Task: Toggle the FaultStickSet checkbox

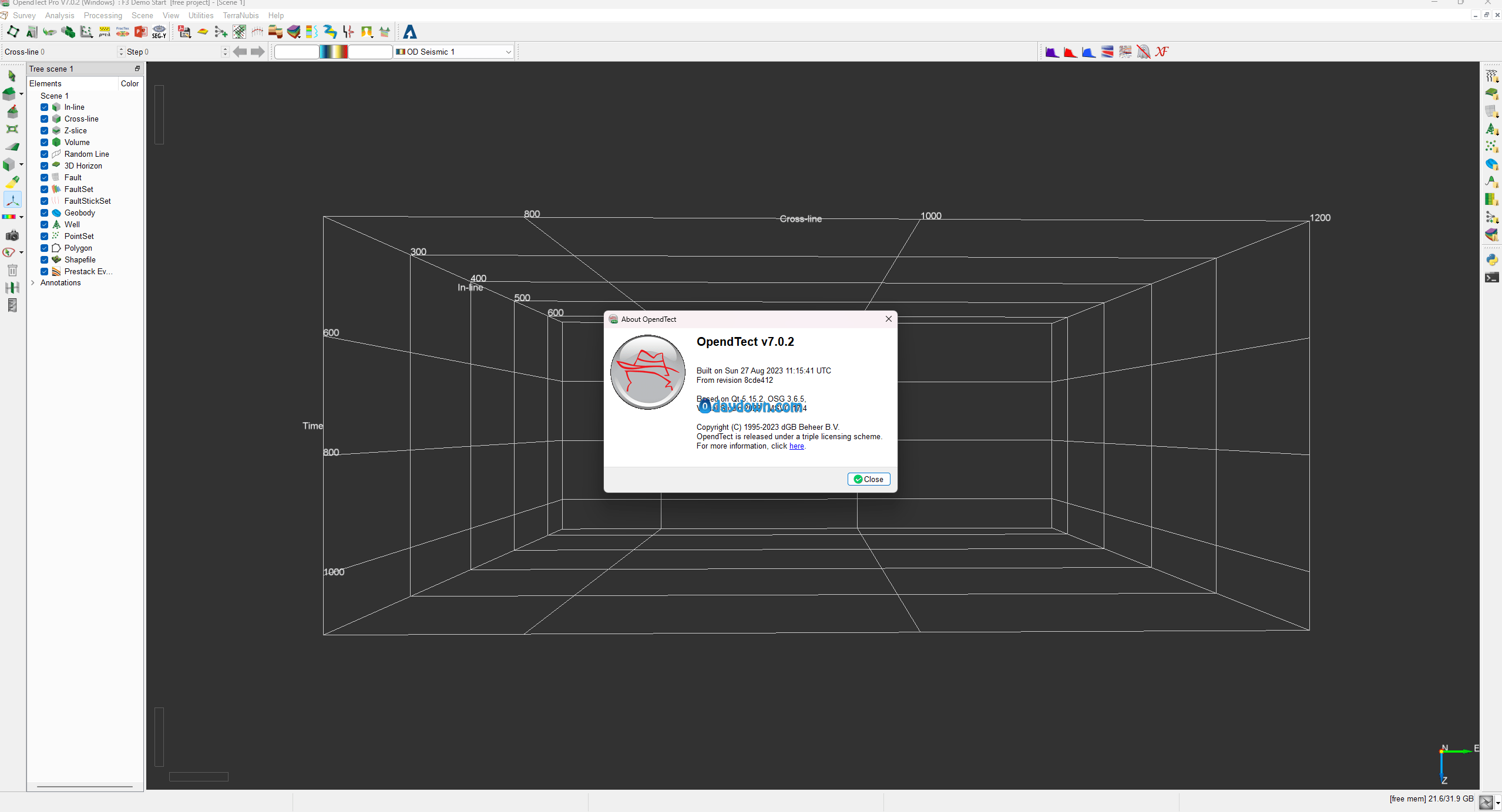Action: click(45, 201)
